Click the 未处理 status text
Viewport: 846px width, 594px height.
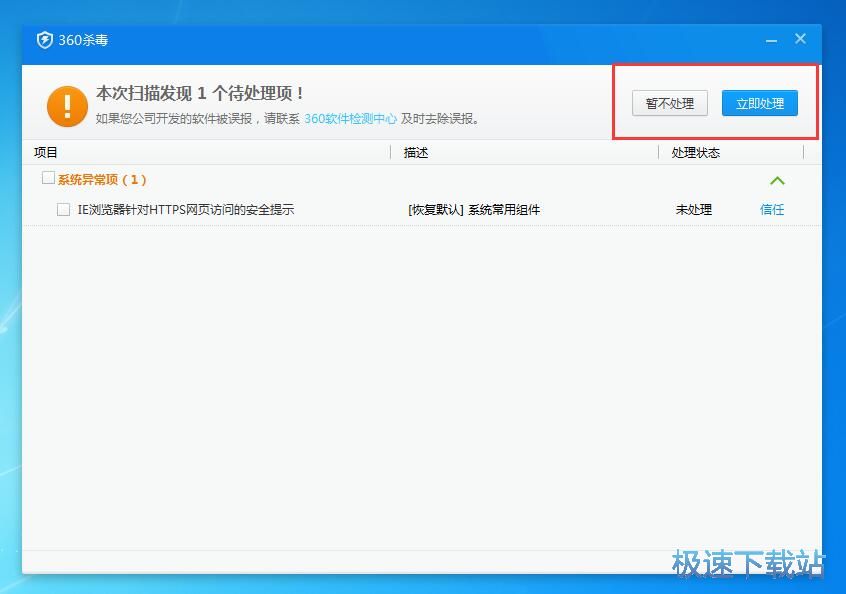point(694,209)
